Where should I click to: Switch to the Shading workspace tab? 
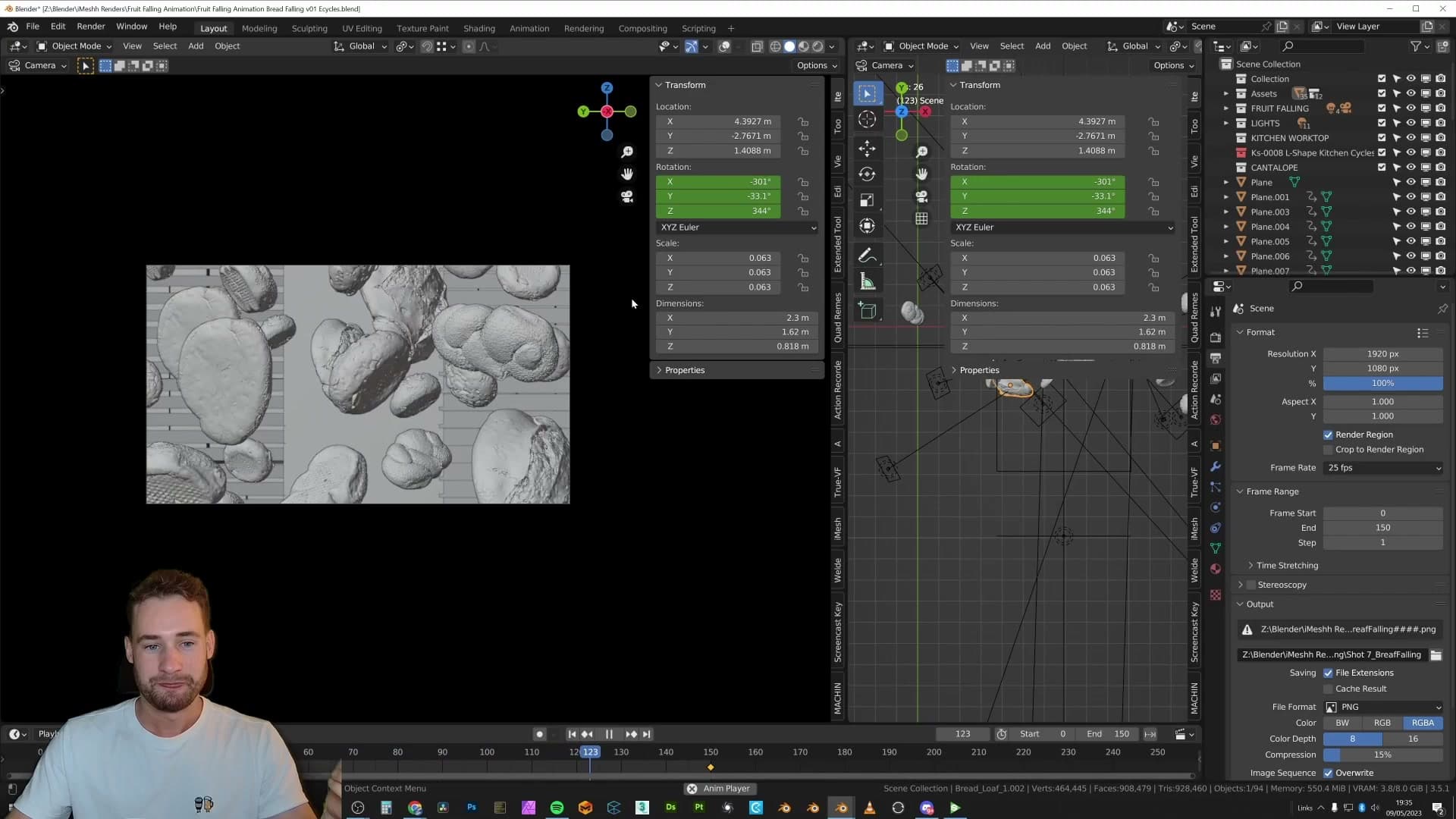(x=479, y=28)
